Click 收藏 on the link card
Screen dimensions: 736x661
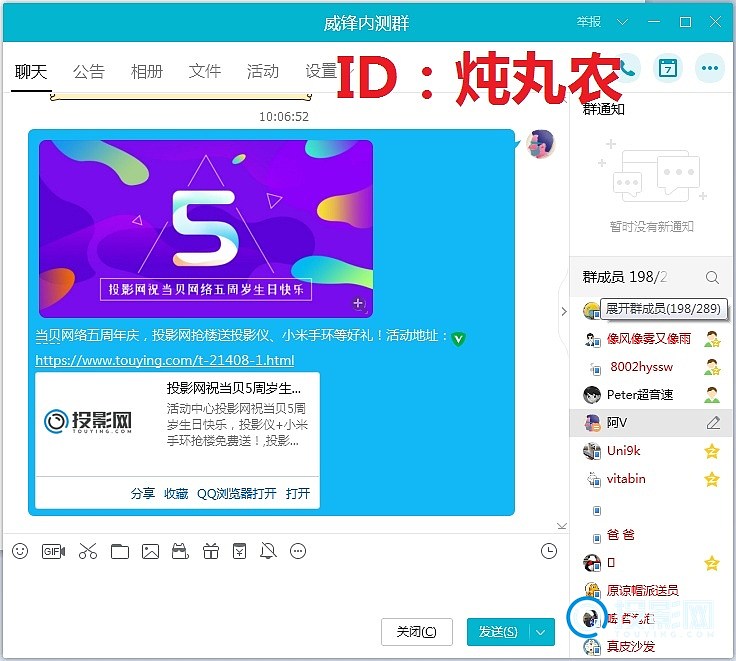pos(176,493)
